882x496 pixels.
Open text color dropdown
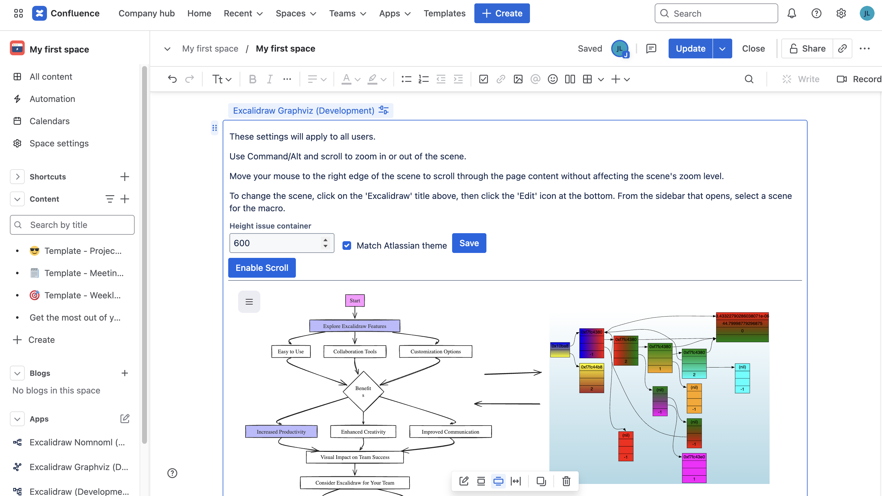(x=351, y=79)
